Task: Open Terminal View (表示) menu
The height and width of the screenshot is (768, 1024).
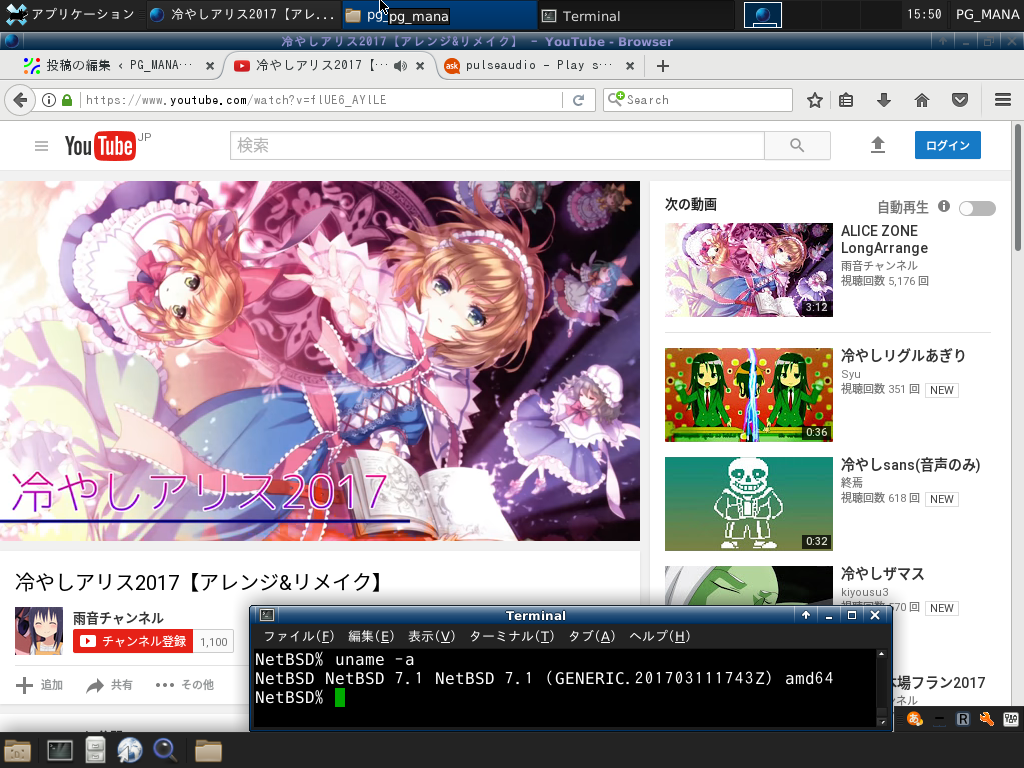Action: click(431, 636)
